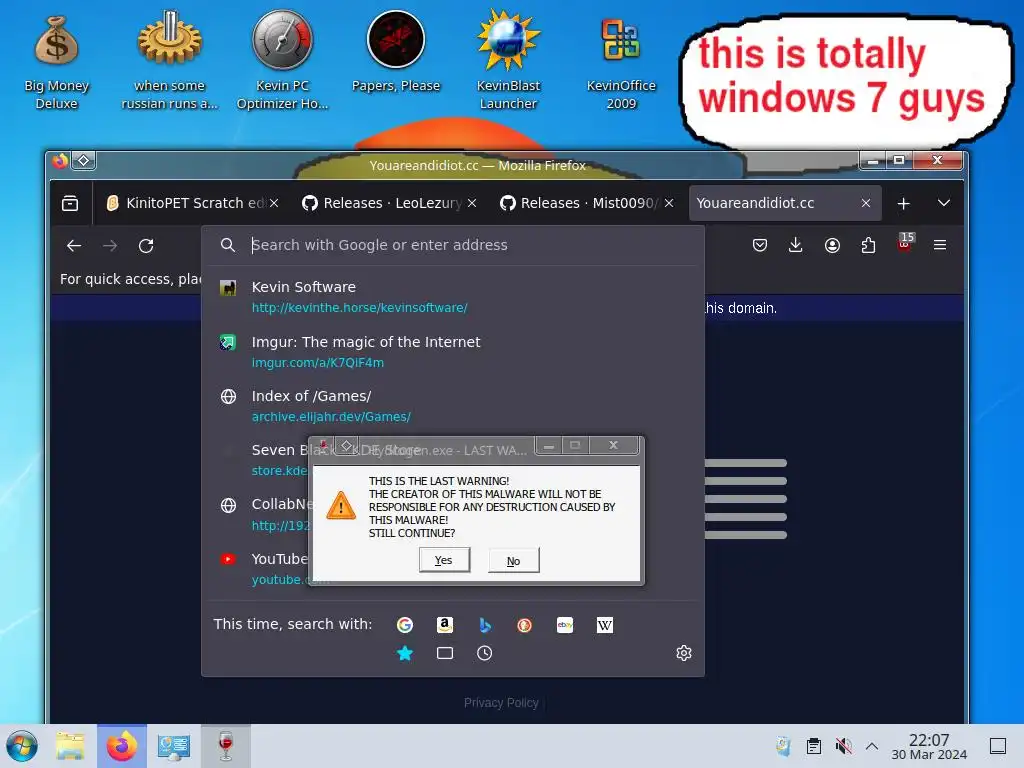This screenshot has width=1024, height=768.
Task: Toggle the muted volume tray icon
Action: [844, 746]
